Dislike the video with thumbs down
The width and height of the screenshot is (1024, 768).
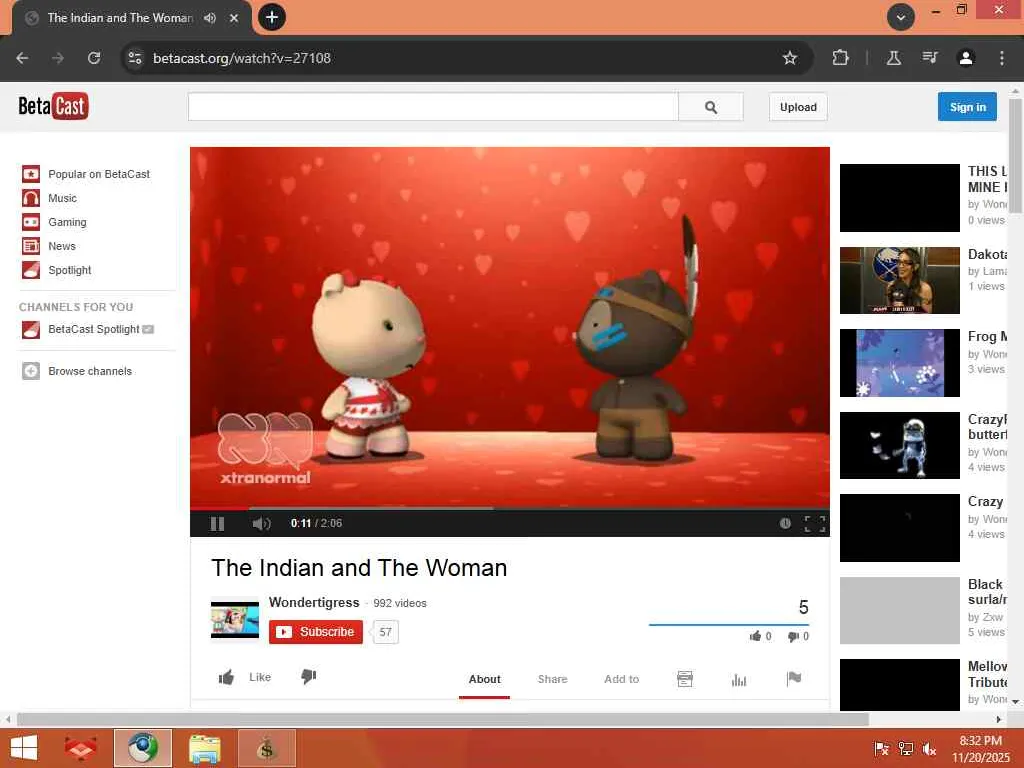click(x=309, y=677)
